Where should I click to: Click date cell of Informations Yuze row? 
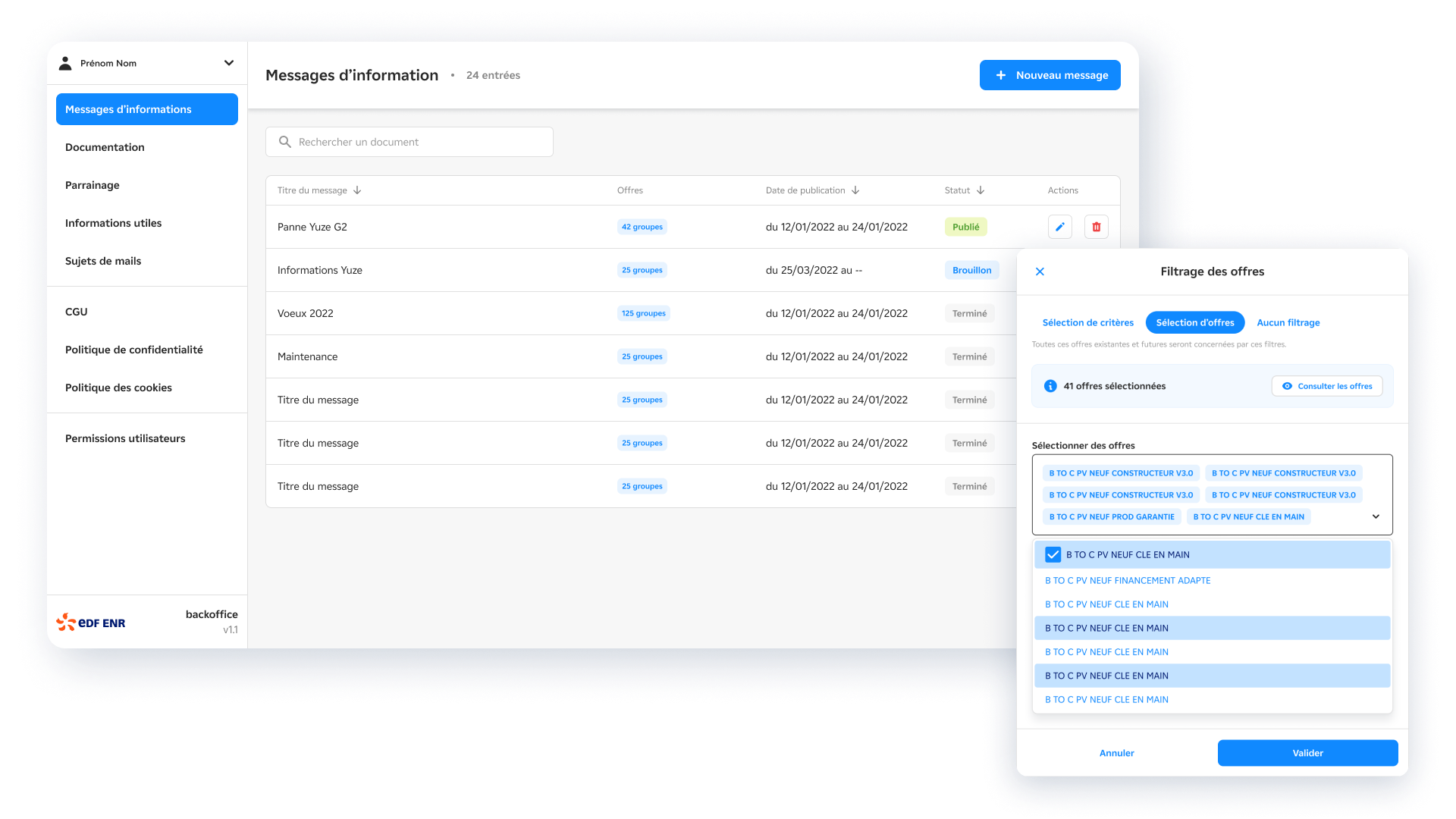(x=814, y=270)
